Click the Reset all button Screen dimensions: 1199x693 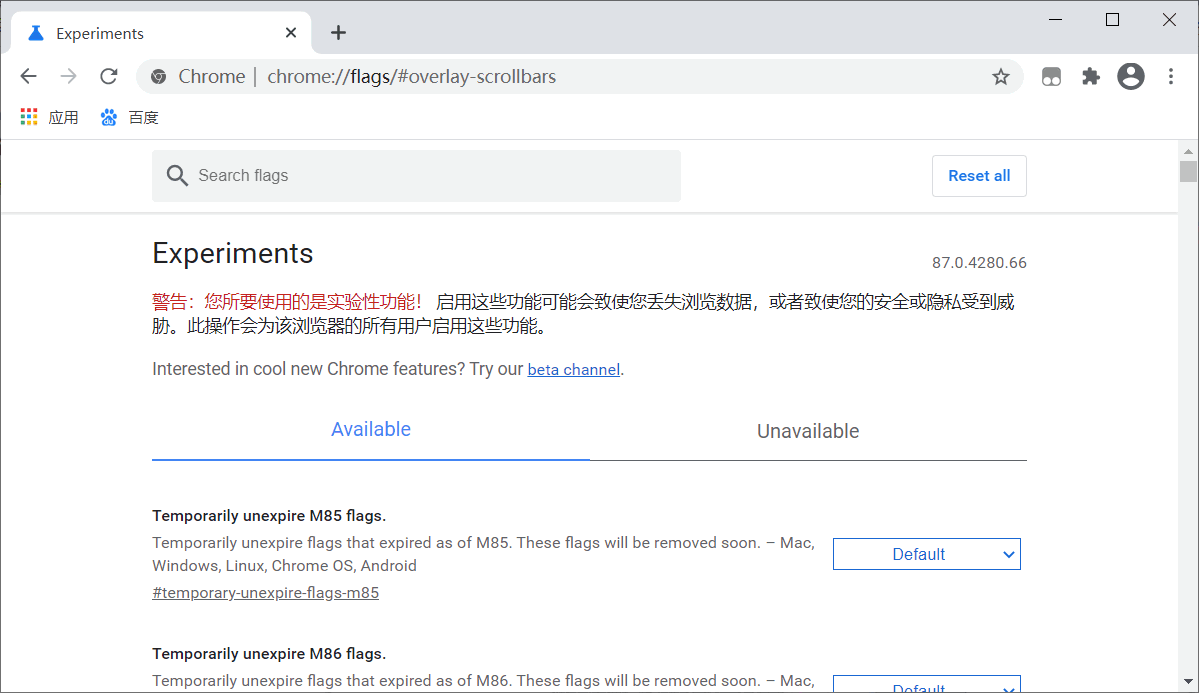[978, 175]
